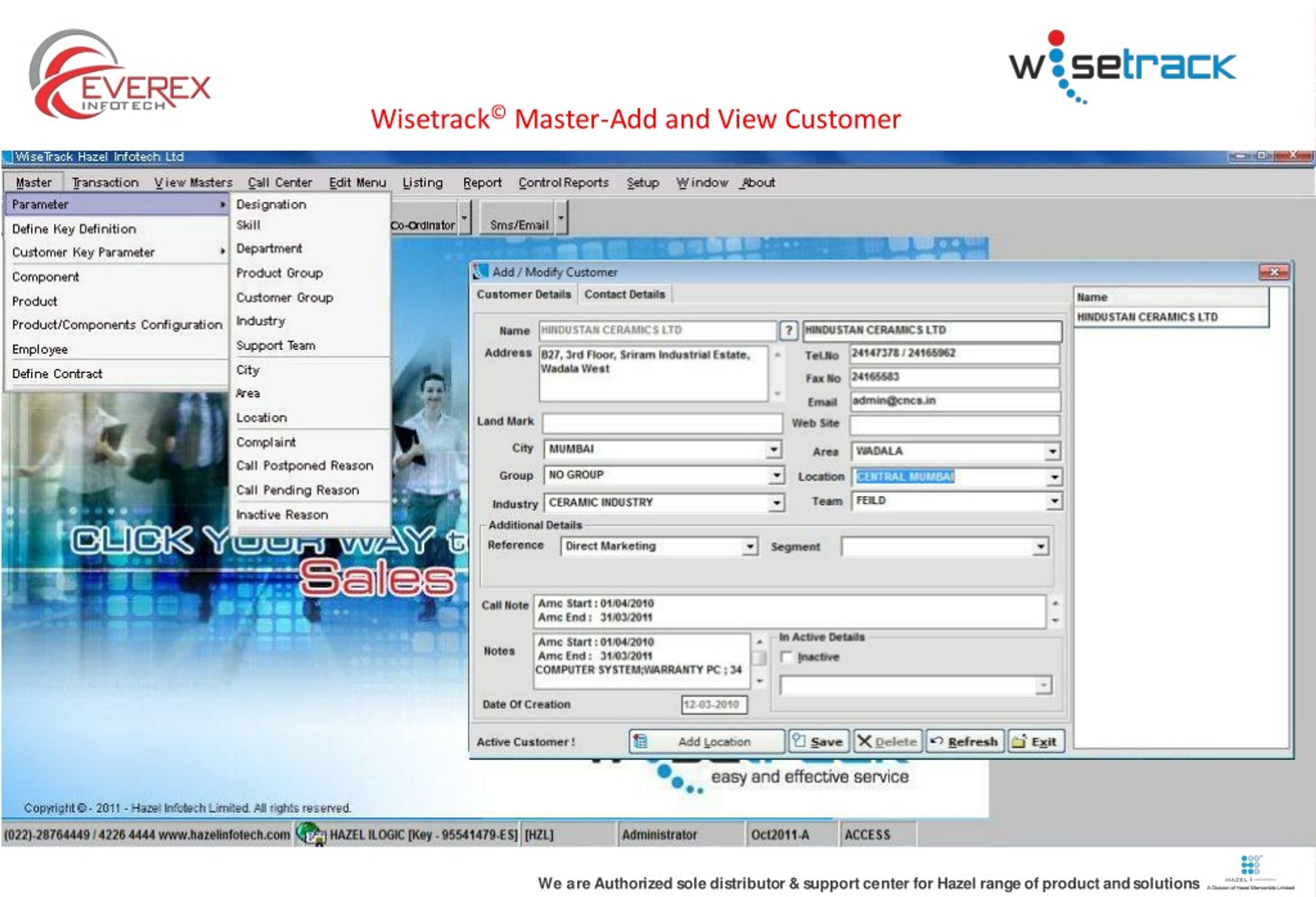1316x897 pixels.
Task: Select Product Group submenu entry
Action: pos(311,273)
